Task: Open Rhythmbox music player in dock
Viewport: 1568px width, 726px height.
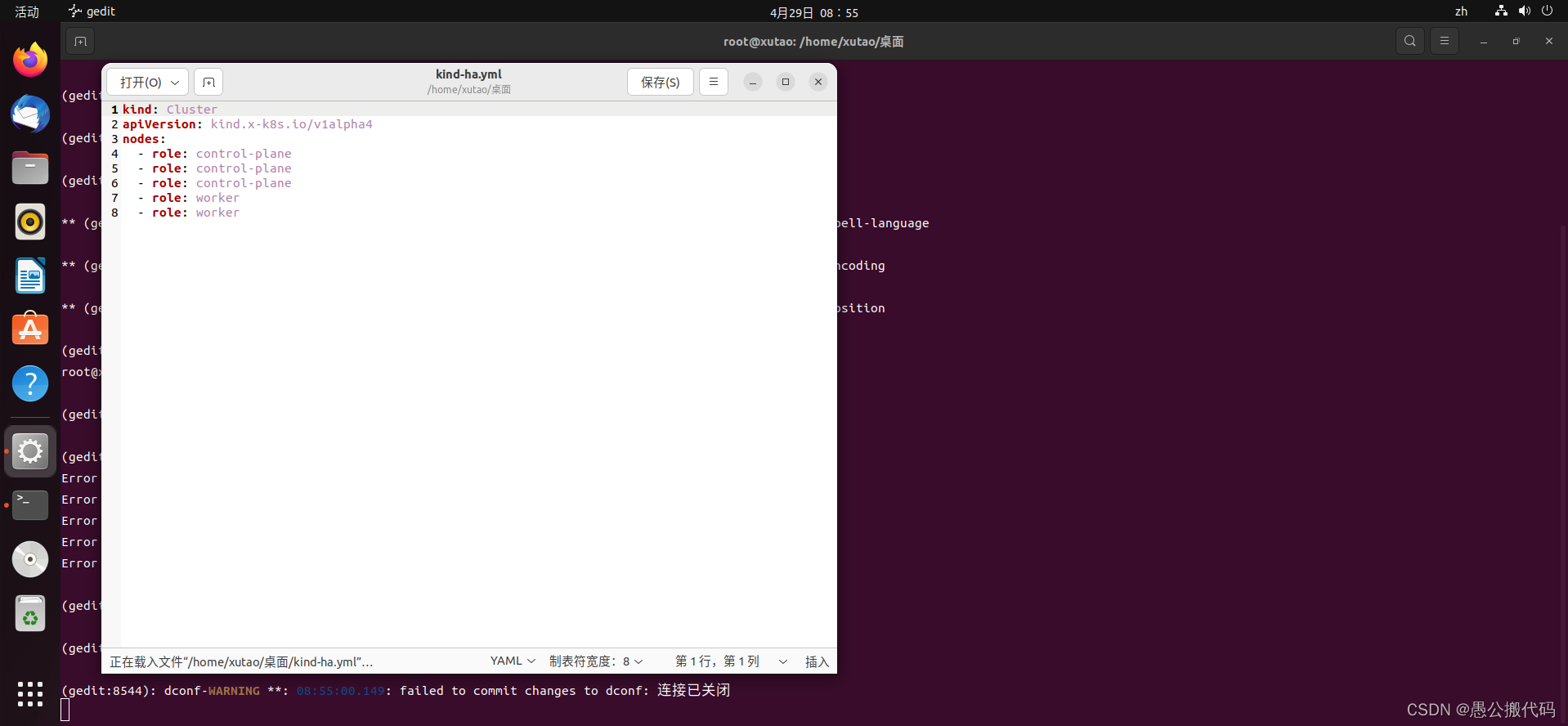Action: (x=30, y=222)
